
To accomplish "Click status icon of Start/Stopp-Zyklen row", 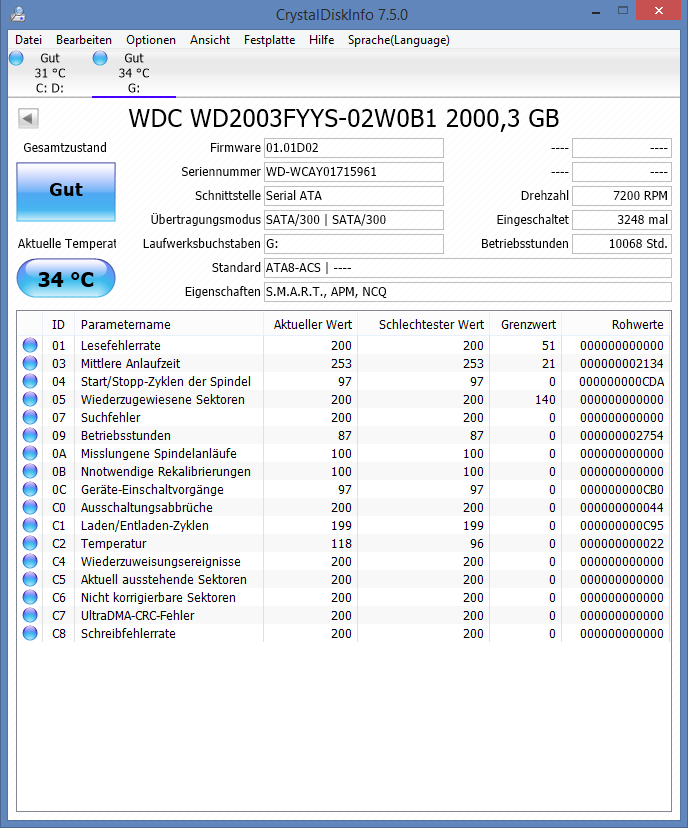I will [x=30, y=381].
